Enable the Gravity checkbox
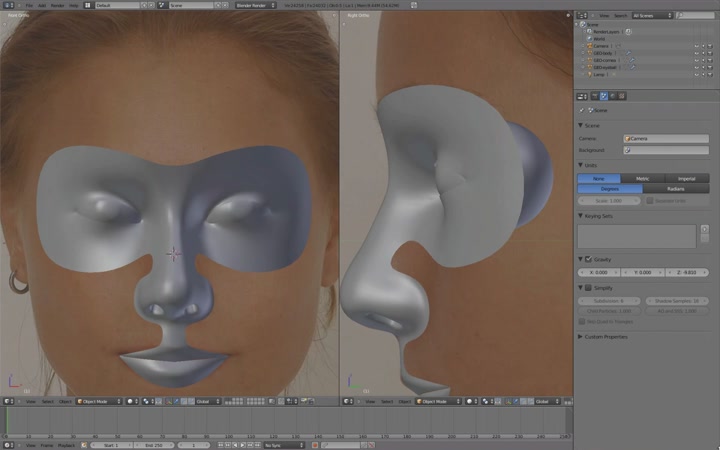720x450 pixels. tap(588, 259)
